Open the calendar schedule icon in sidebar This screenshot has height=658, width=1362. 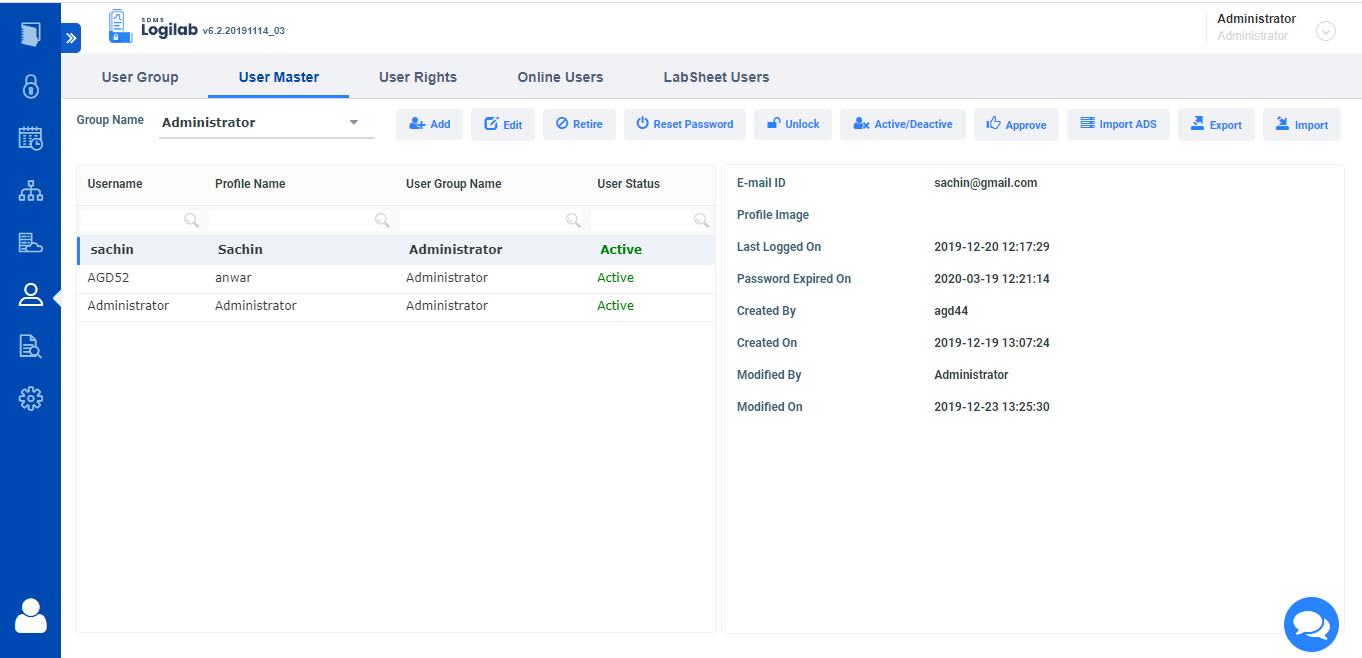(x=30, y=138)
